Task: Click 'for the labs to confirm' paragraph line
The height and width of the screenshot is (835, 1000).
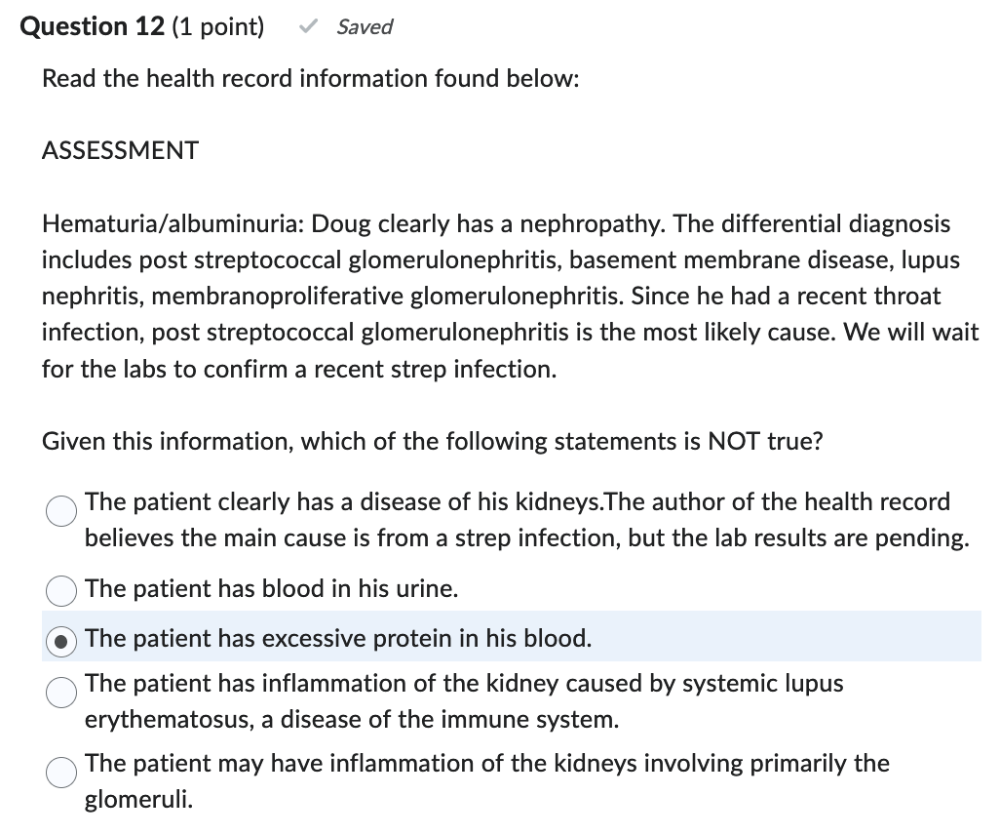Action: pos(298,369)
